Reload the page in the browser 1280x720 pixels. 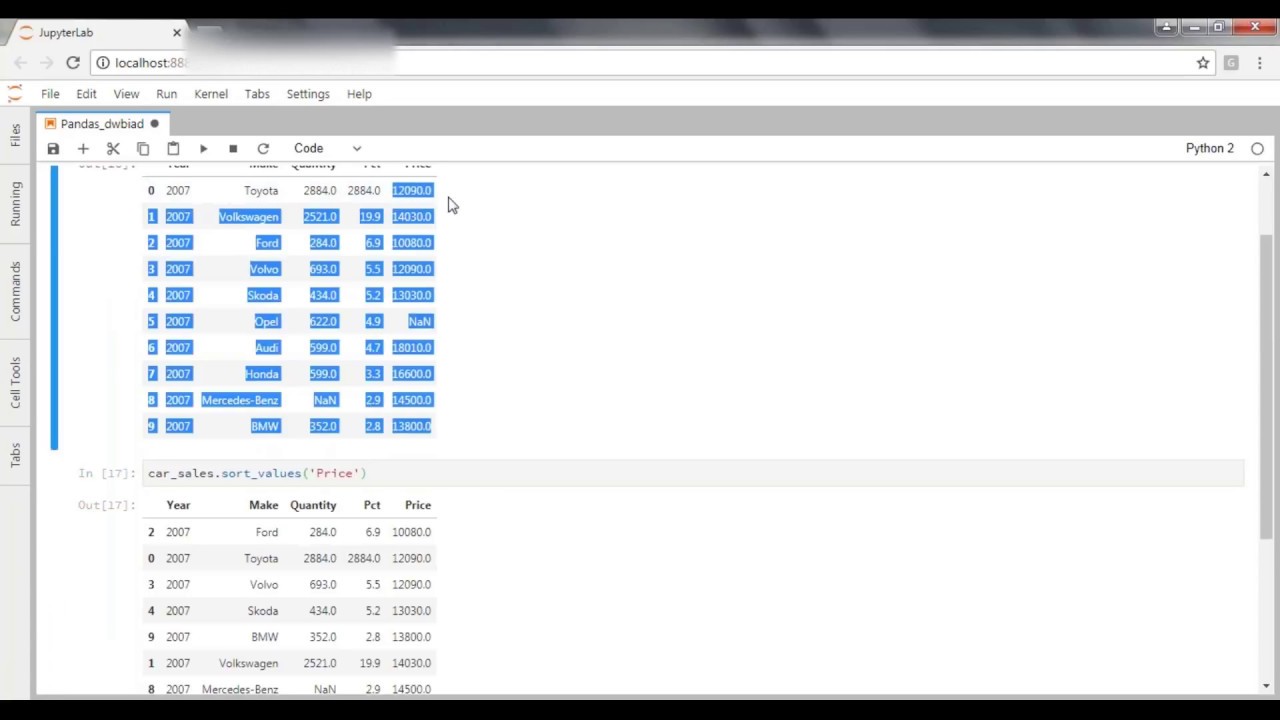click(73, 63)
